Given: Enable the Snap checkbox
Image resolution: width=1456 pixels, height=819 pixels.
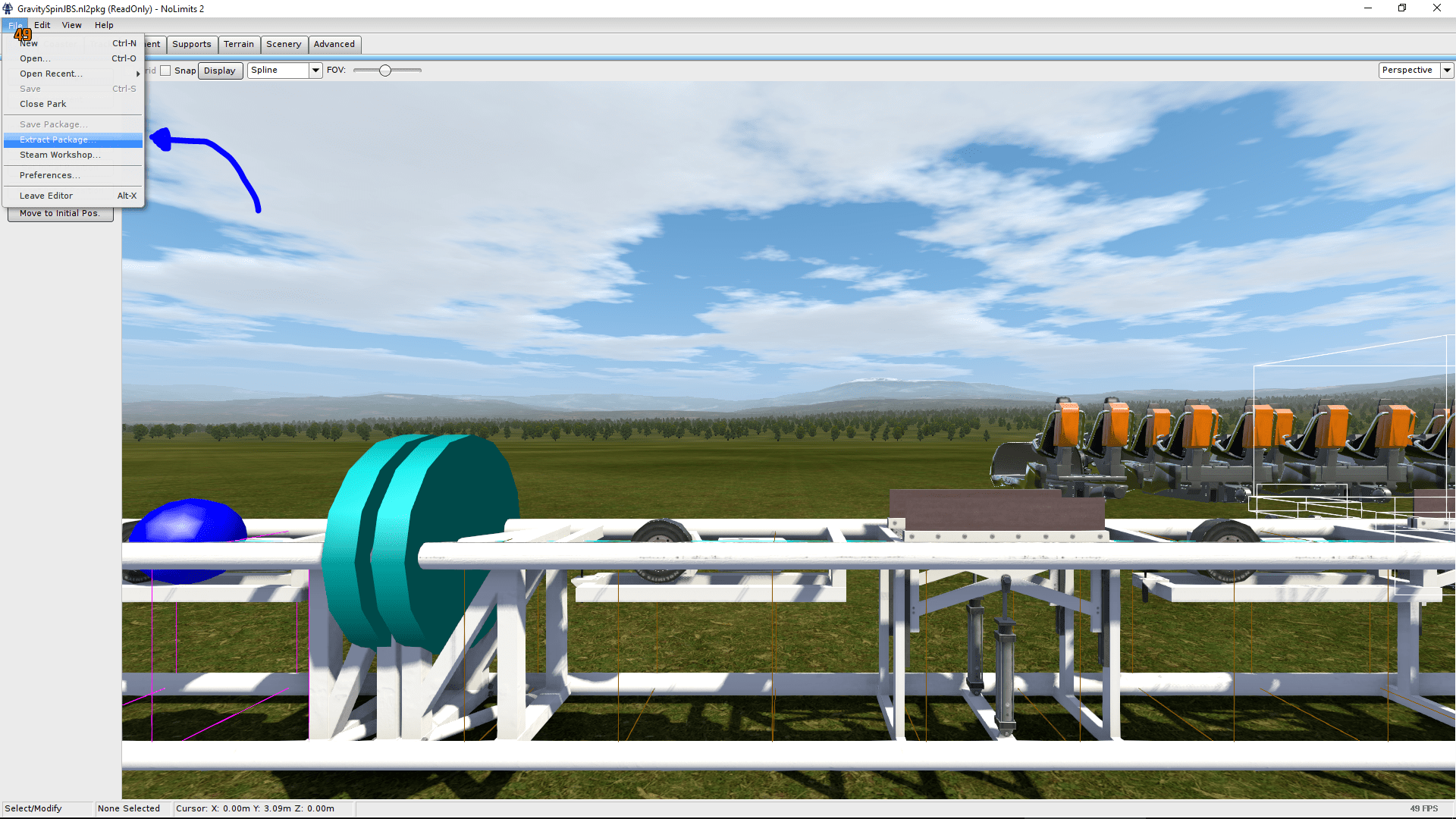Looking at the screenshot, I should [165, 71].
